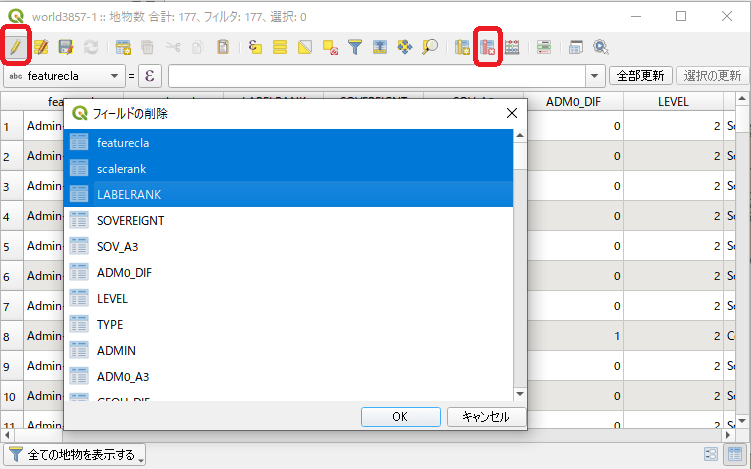The height and width of the screenshot is (469, 751).
Task: Select LABELRANK in the field list
Action: pos(288,194)
